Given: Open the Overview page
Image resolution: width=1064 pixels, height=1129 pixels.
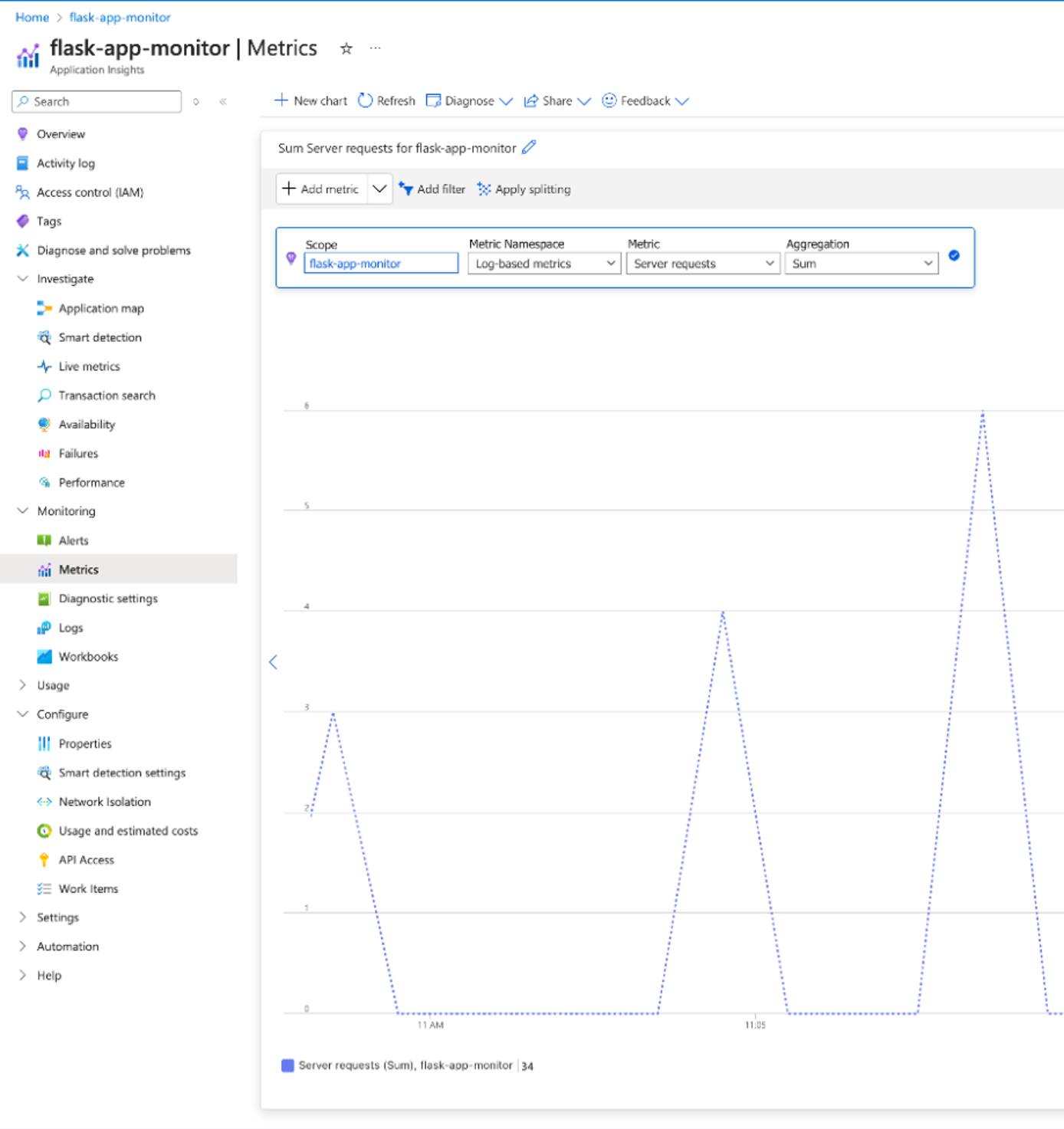Looking at the screenshot, I should click(x=61, y=133).
